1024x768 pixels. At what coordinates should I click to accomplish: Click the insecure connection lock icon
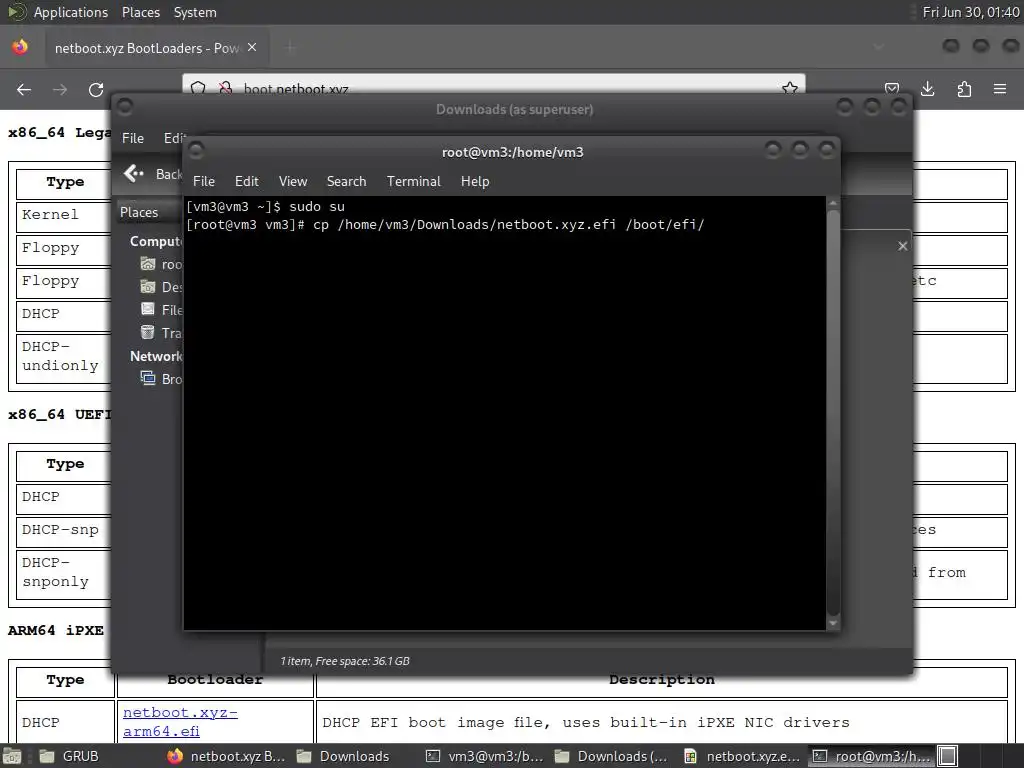click(225, 88)
